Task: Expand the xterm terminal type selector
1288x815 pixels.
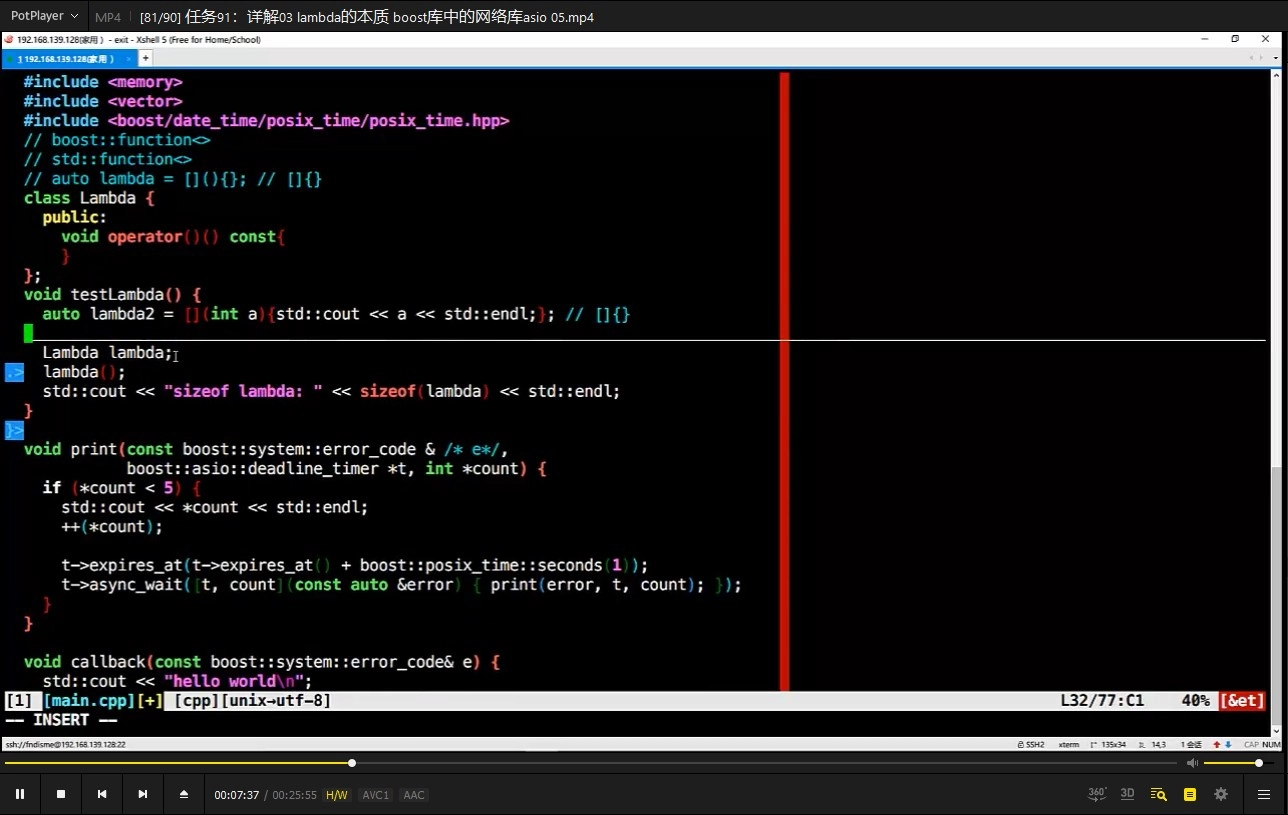Action: (1069, 744)
